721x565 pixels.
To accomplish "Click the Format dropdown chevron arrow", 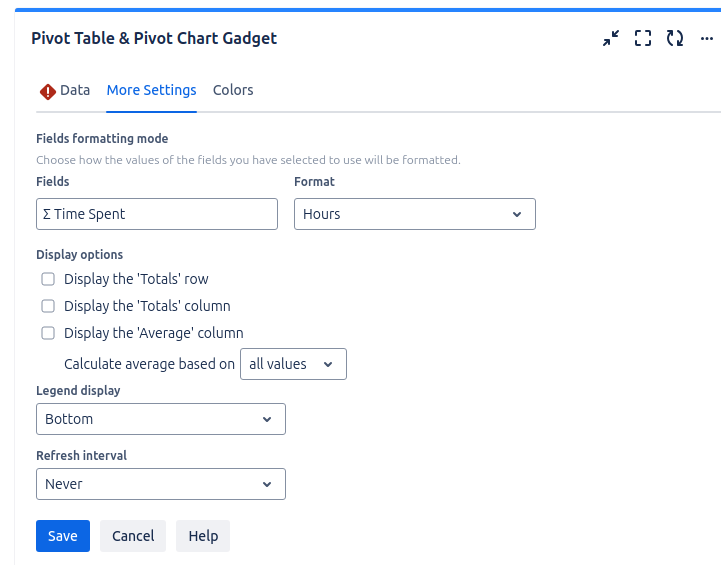I will [x=517, y=214].
